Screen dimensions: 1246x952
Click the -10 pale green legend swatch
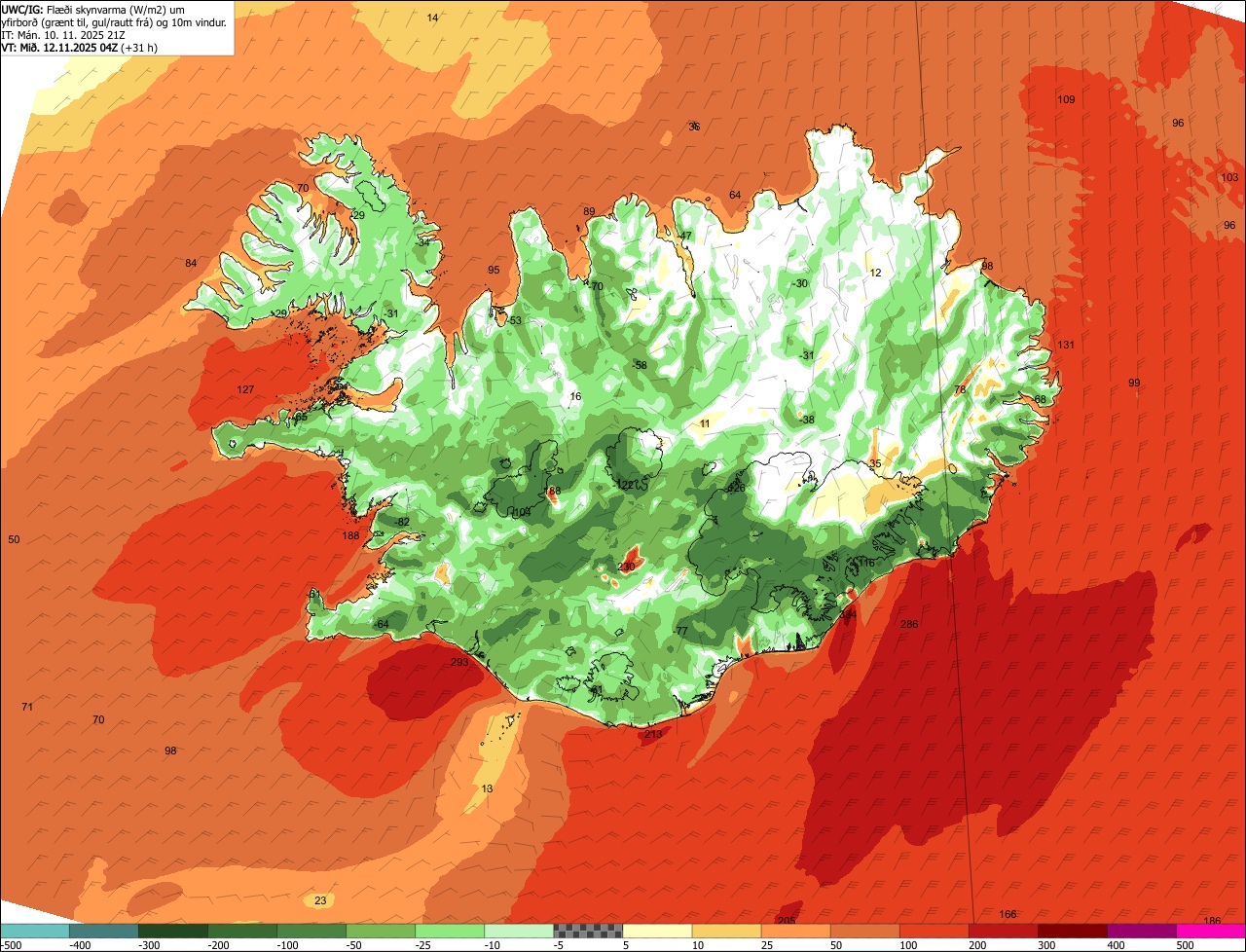[x=519, y=931]
